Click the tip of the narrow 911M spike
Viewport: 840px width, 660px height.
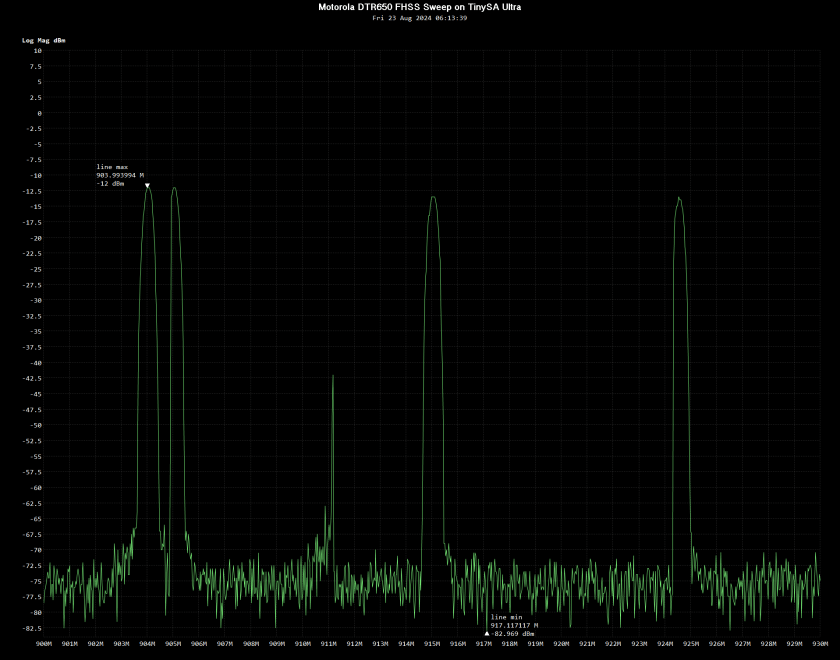pos(333,376)
